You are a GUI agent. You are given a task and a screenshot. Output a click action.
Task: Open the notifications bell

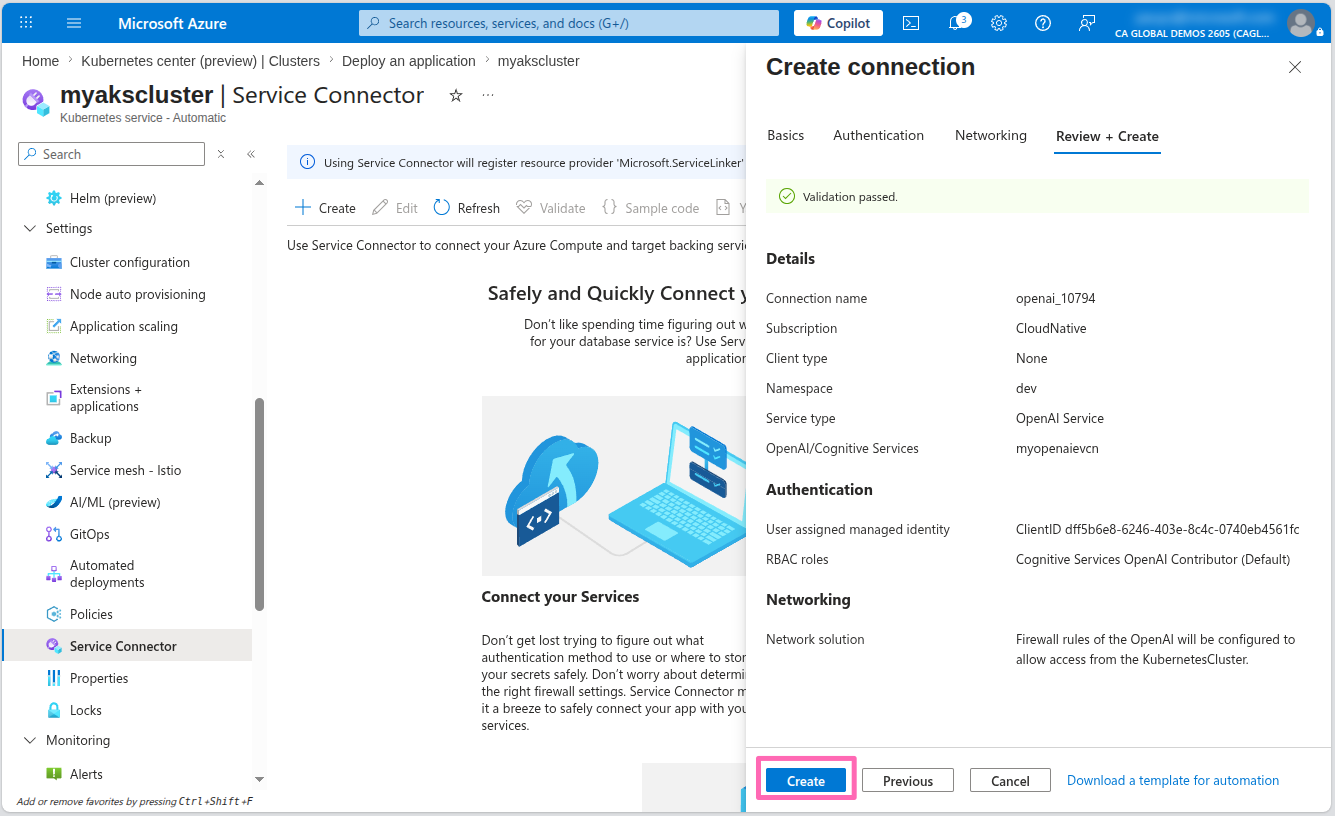[x=955, y=23]
